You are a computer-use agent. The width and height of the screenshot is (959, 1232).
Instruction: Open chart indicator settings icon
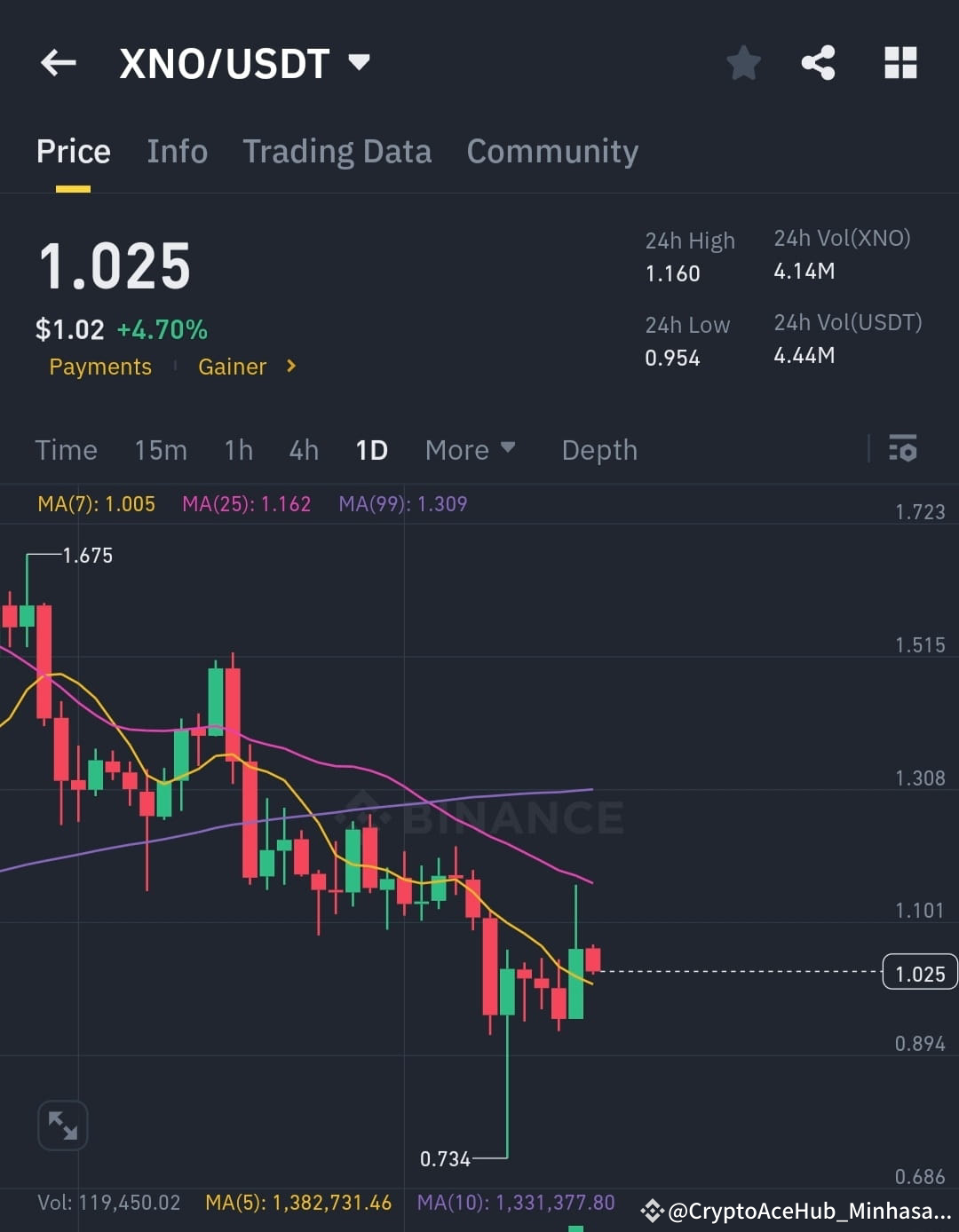(903, 449)
